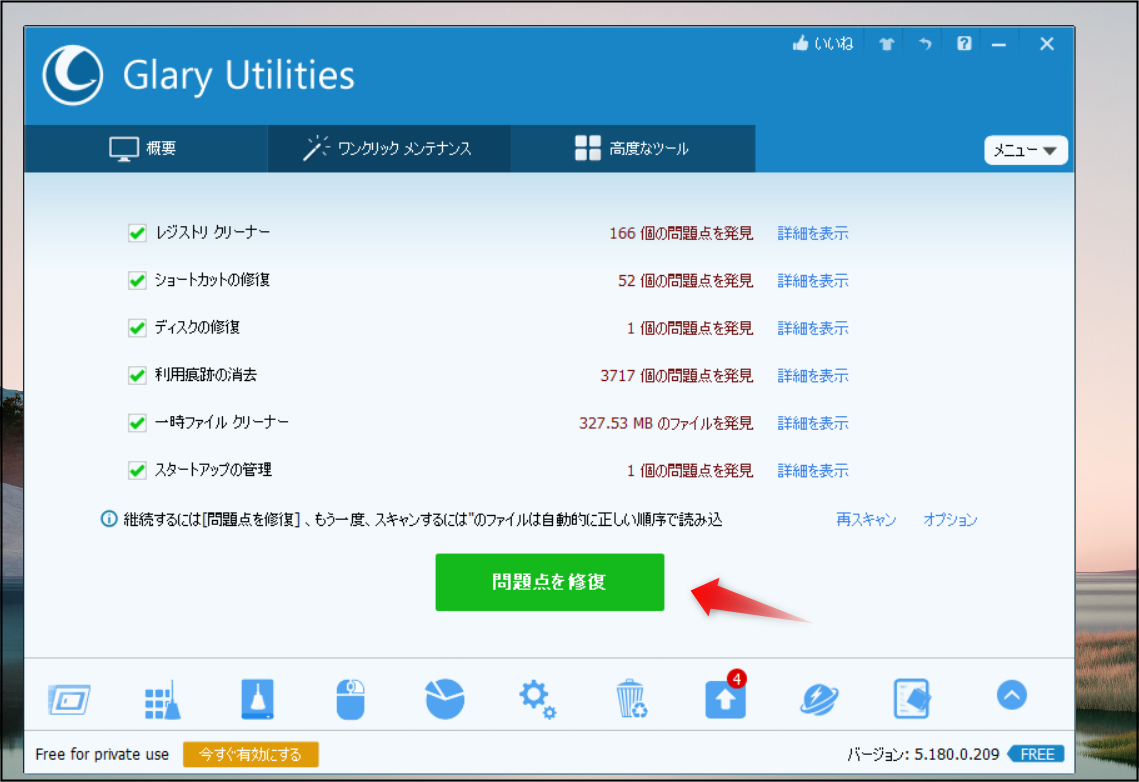Open the disk space pie chart icon
Viewport: 1139px width, 782px height.
coord(445,698)
